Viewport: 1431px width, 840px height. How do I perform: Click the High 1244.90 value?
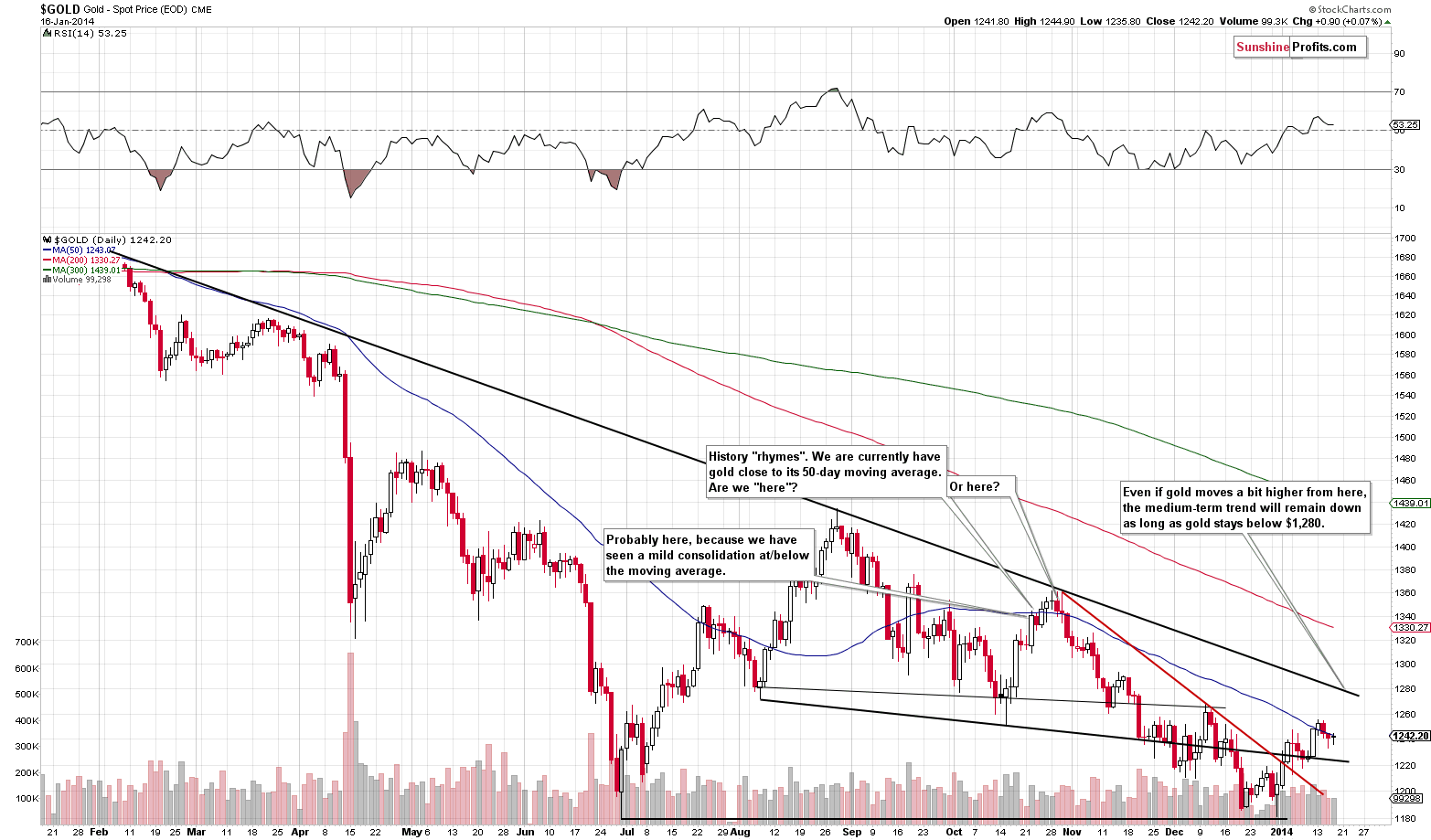pyautogui.click(x=1045, y=21)
